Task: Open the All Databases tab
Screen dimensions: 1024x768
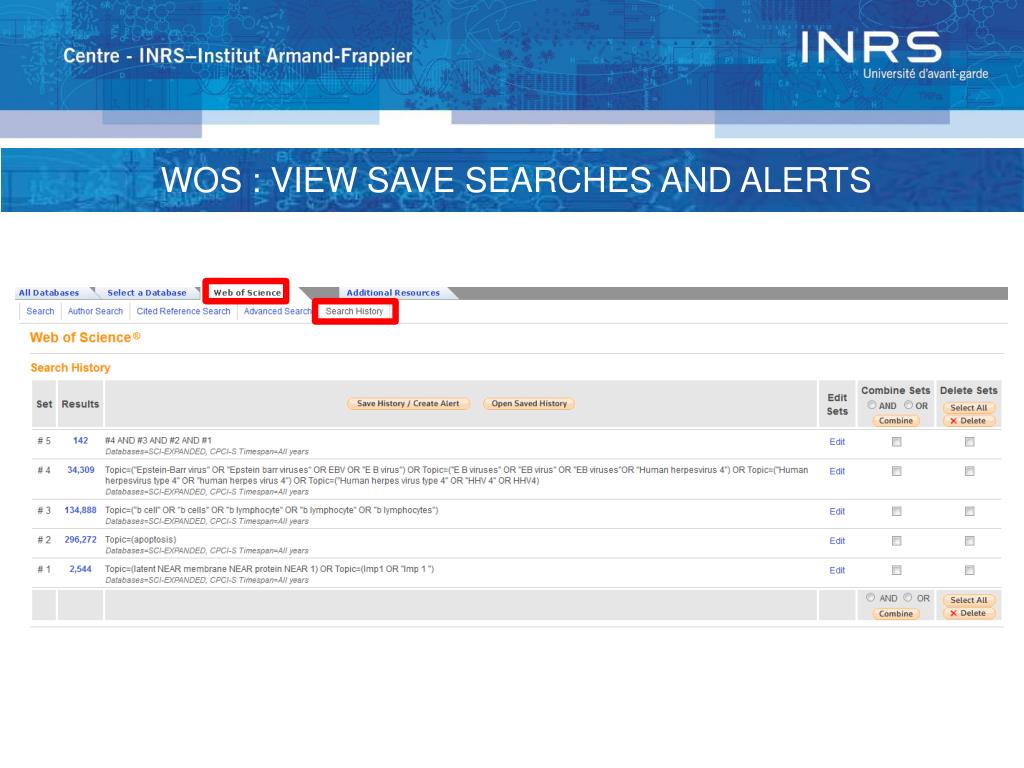Action: (49, 293)
